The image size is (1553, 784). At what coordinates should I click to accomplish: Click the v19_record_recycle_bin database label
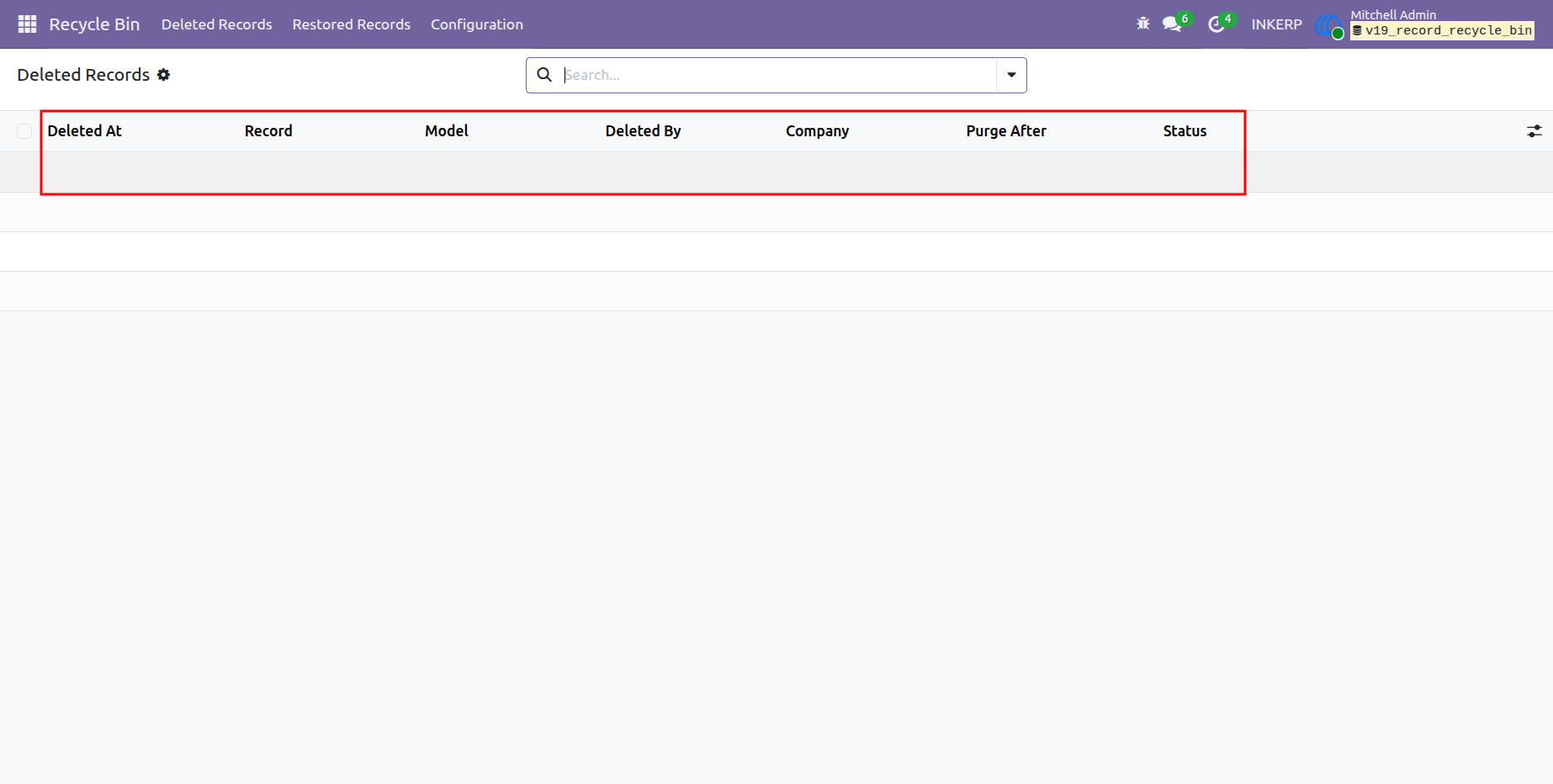(x=1442, y=31)
